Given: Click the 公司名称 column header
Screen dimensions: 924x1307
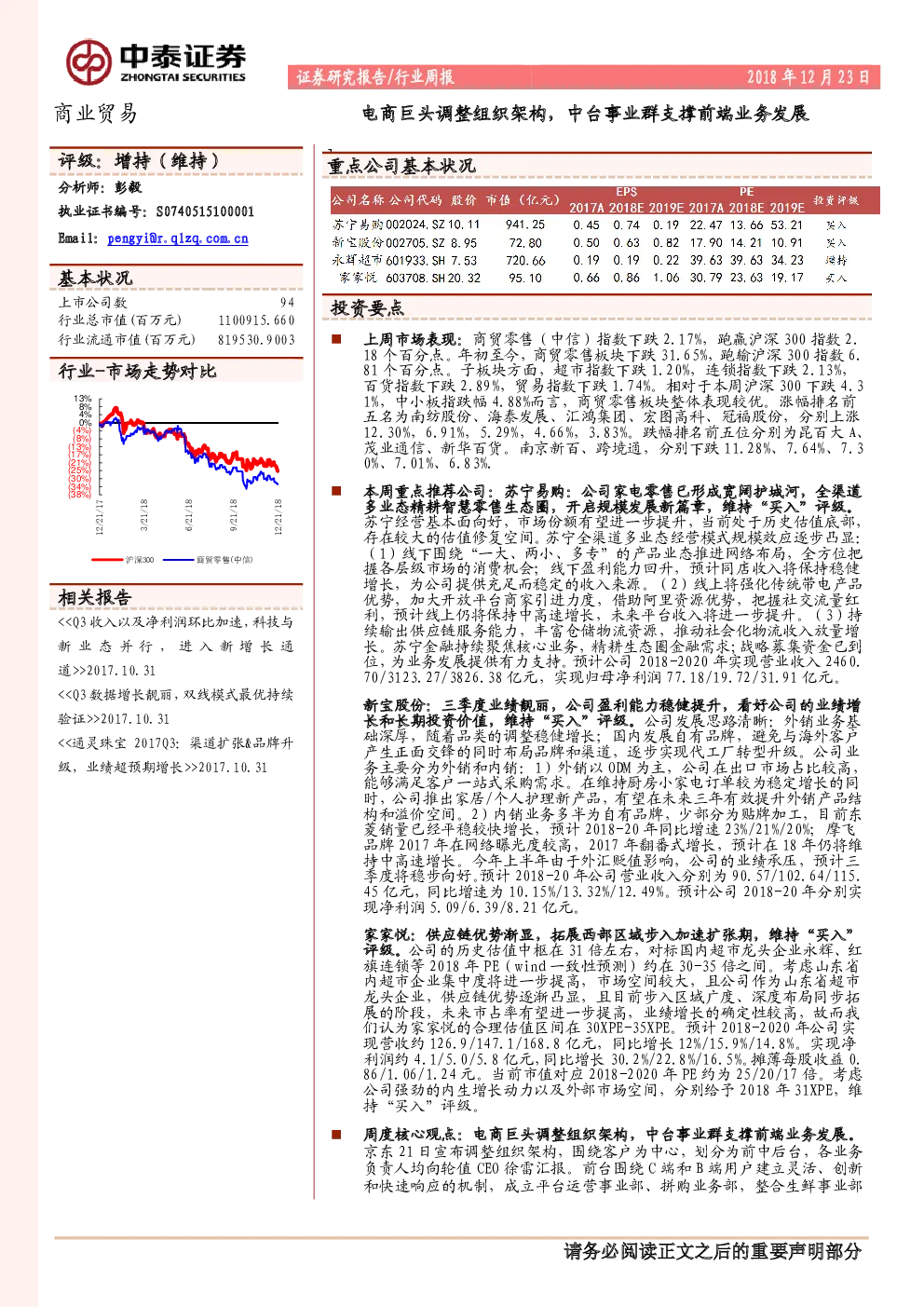Looking at the screenshot, I should pos(358,200).
